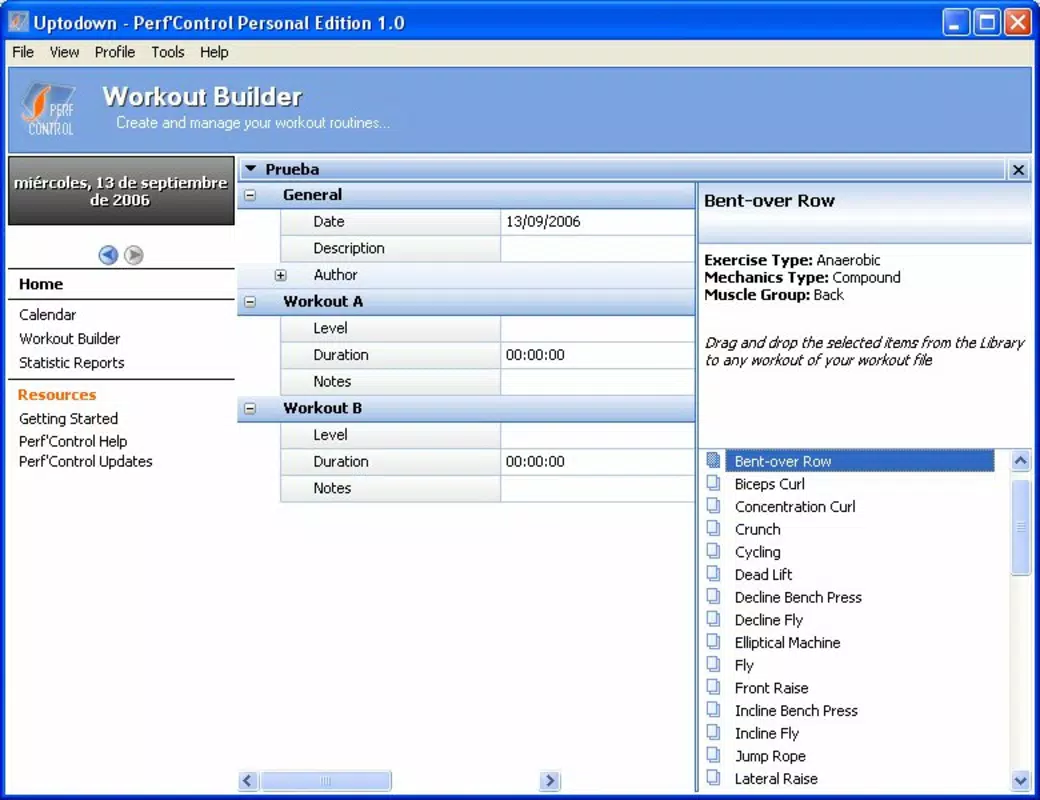This screenshot has width=1040, height=800.
Task: Go to Calendar in sidebar
Action: [x=48, y=314]
